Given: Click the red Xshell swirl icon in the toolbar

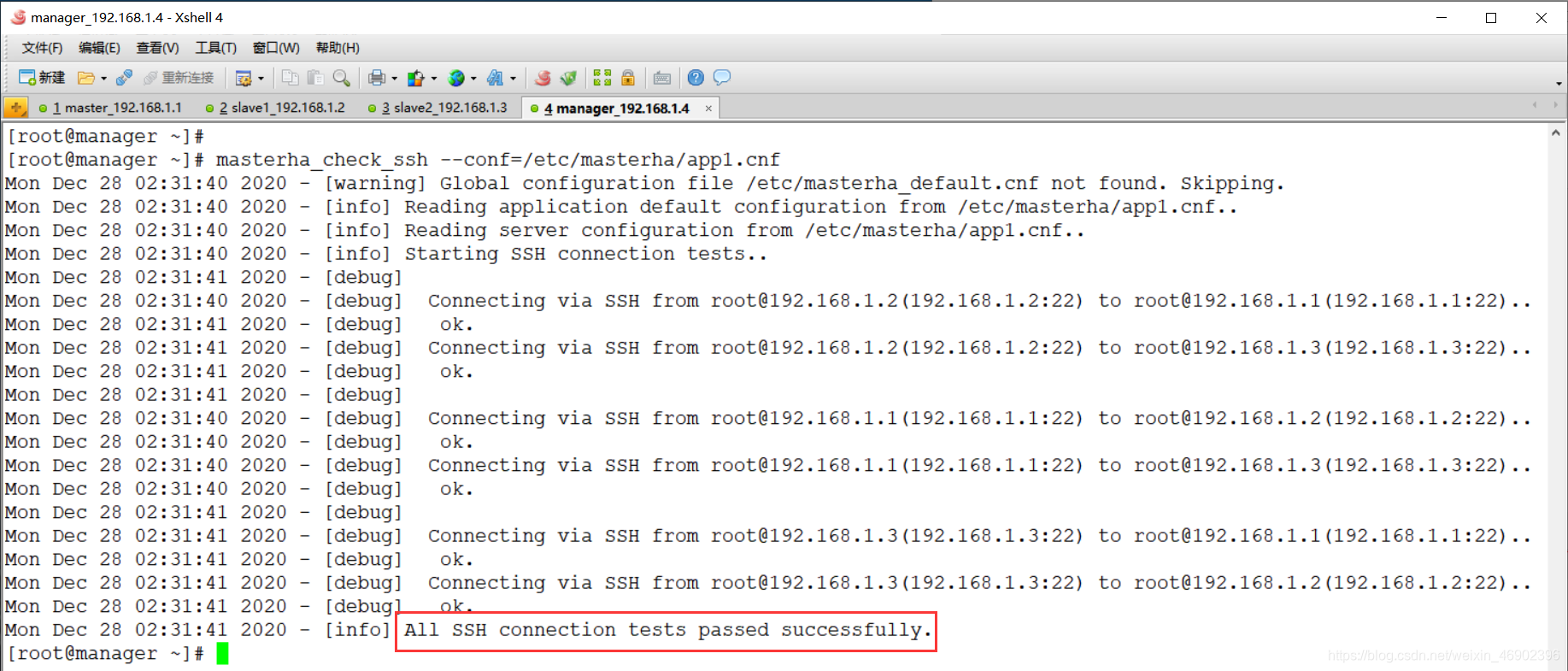Looking at the screenshot, I should (542, 78).
